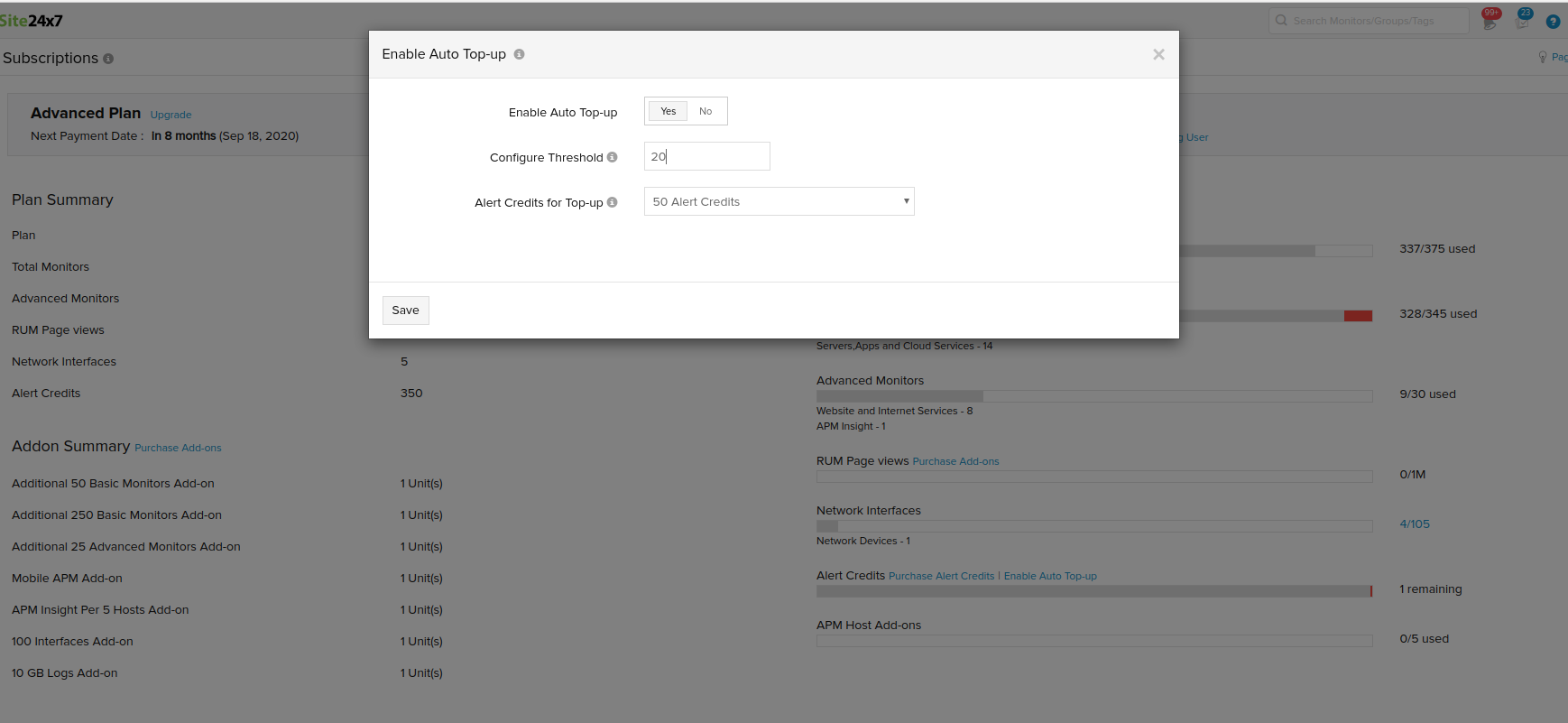The width and height of the screenshot is (1568, 723).
Task: Open the alarms bell with 99+ badge
Action: [1490, 21]
